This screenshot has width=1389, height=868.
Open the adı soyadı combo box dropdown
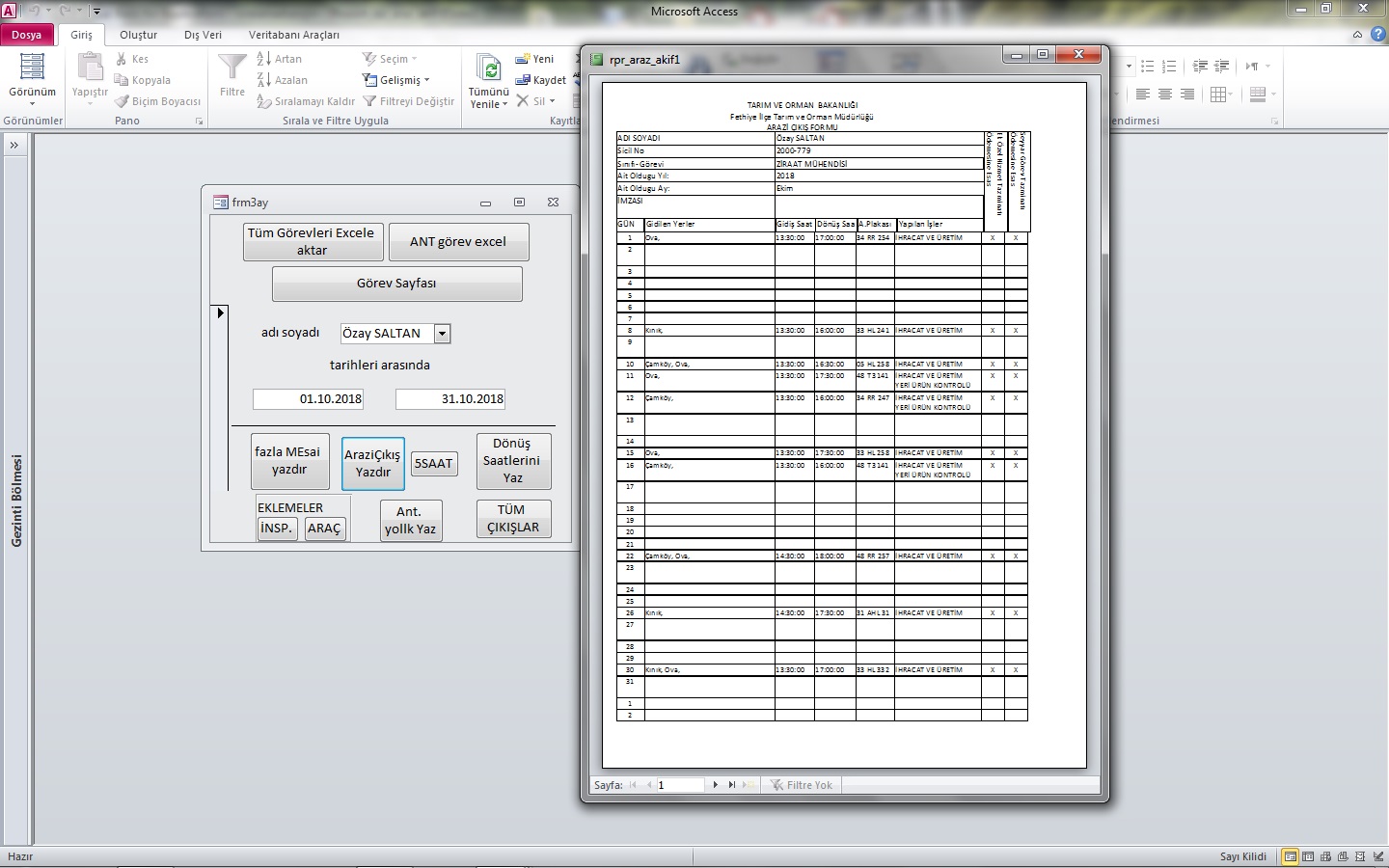pyautogui.click(x=443, y=334)
